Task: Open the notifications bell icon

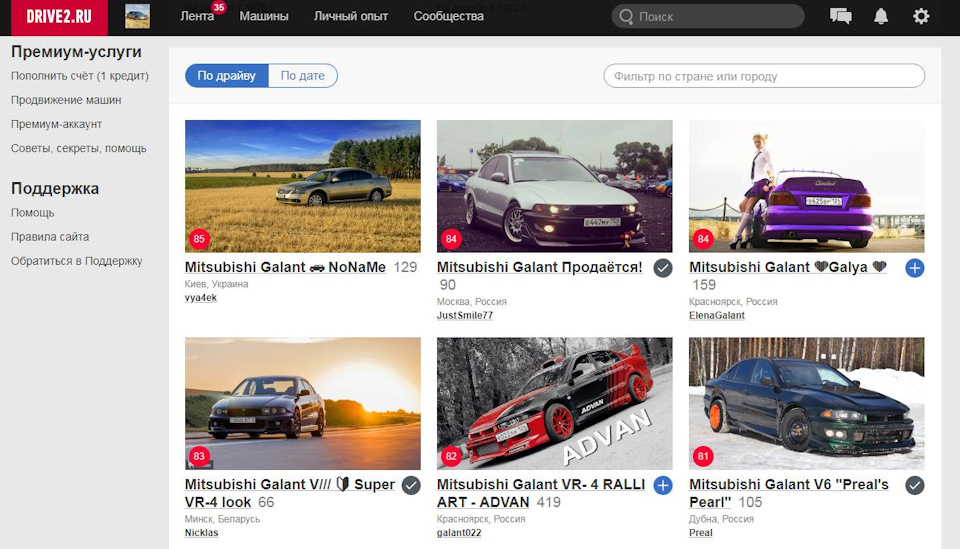Action: (880, 17)
